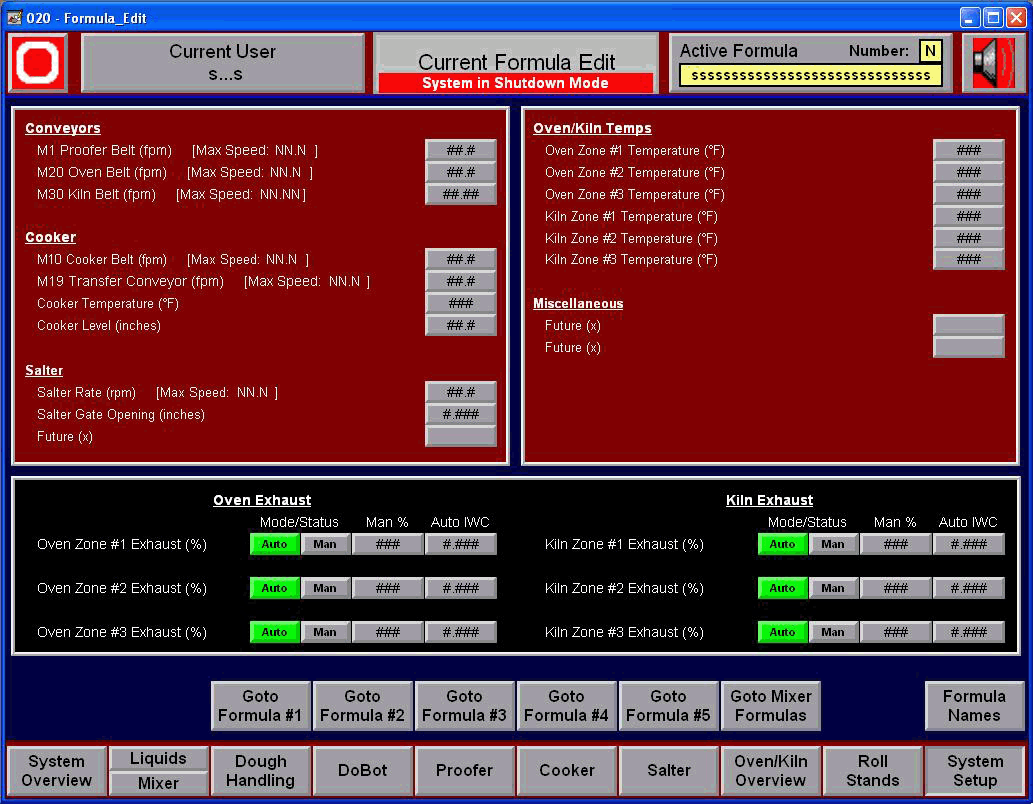The height and width of the screenshot is (804, 1033).
Task: Edit Cooker Temperature value field
Action: pos(461,304)
